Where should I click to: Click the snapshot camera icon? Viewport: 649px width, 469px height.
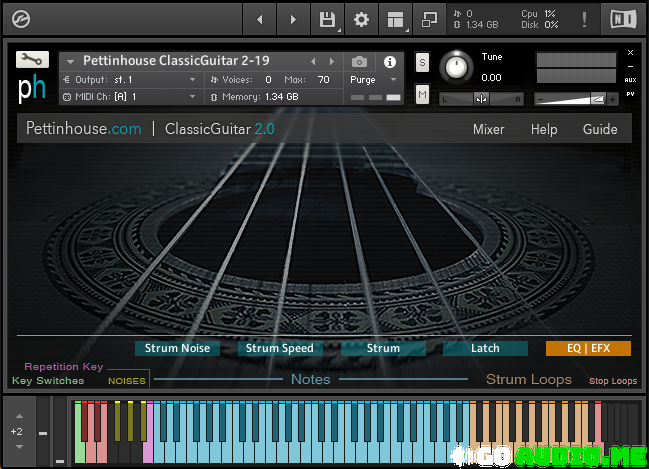coord(359,61)
